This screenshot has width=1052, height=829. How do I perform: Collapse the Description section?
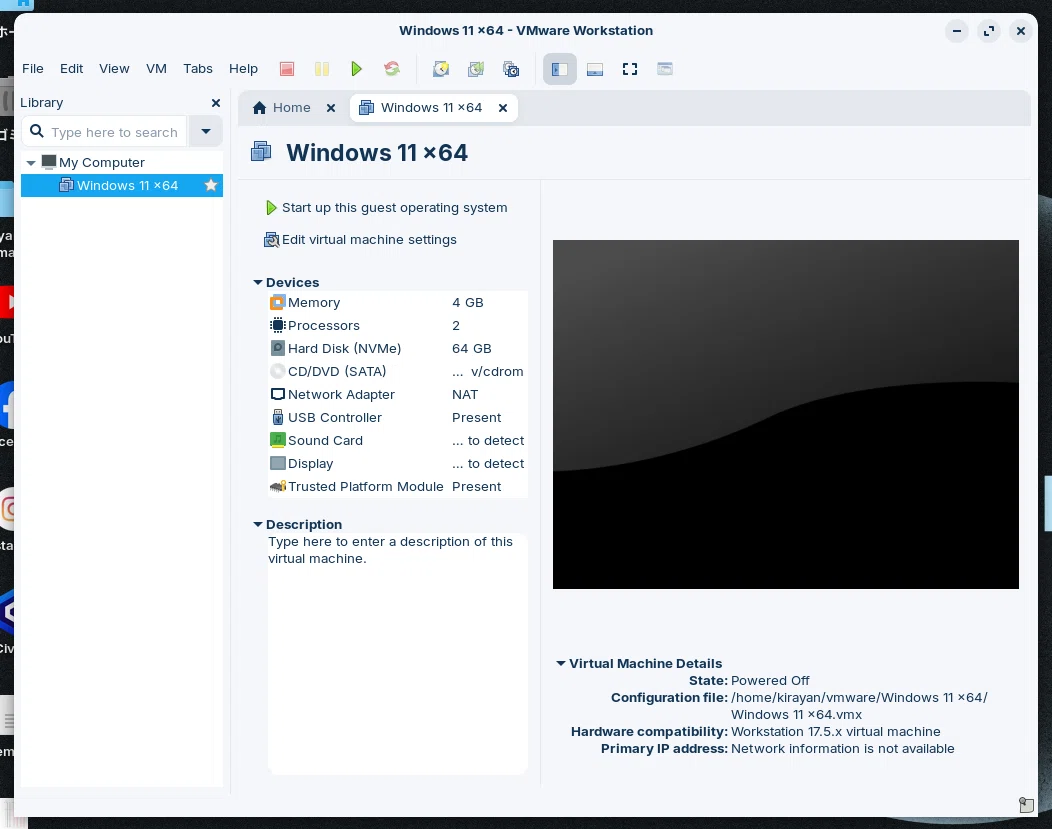pos(258,524)
